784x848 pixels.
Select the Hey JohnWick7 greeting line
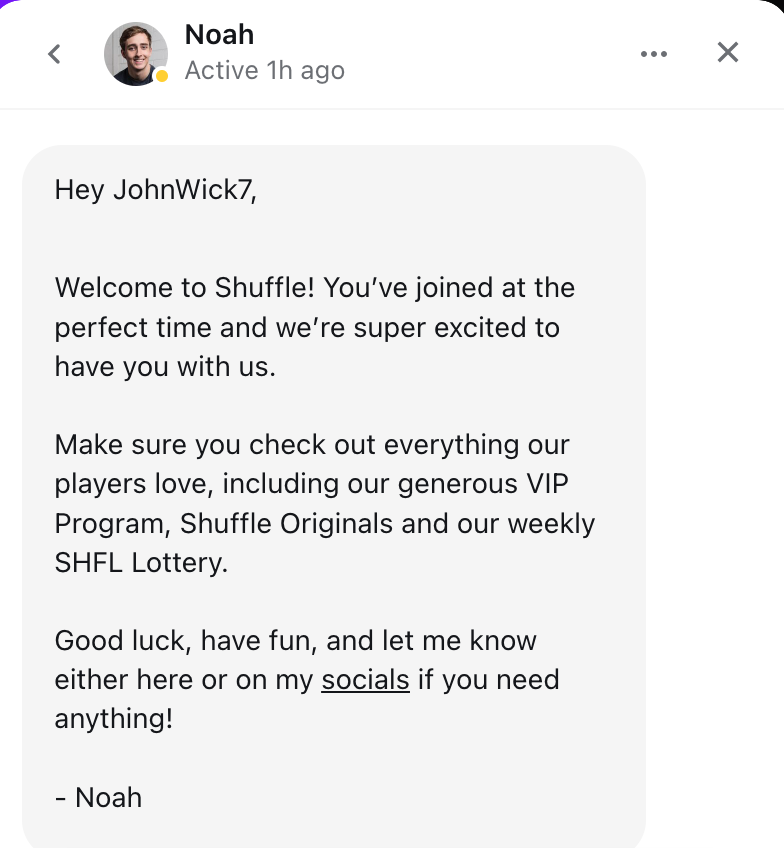point(155,190)
